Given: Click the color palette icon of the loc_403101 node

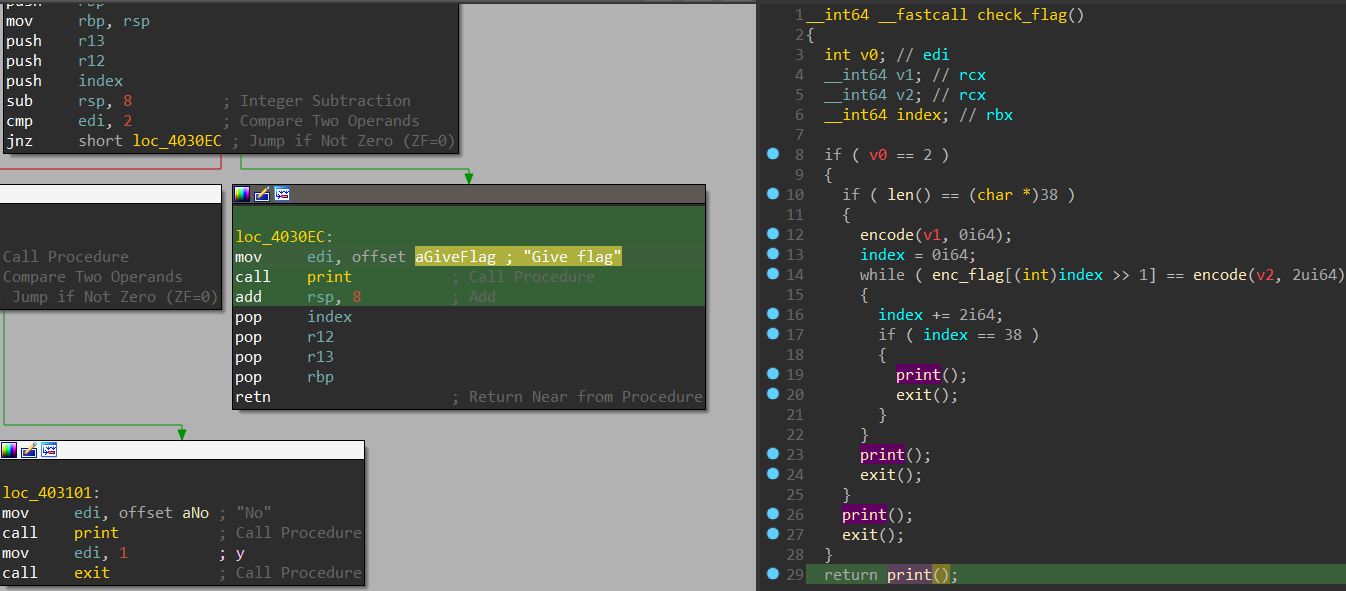Looking at the screenshot, I should pos(10,450).
